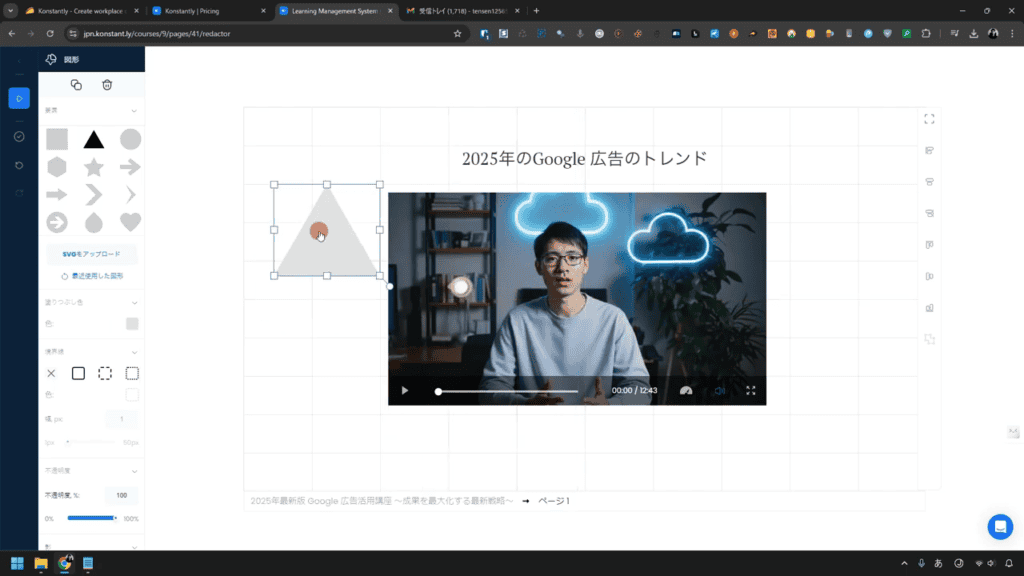Switch to Konstantly Create workplace tab

click(81, 11)
